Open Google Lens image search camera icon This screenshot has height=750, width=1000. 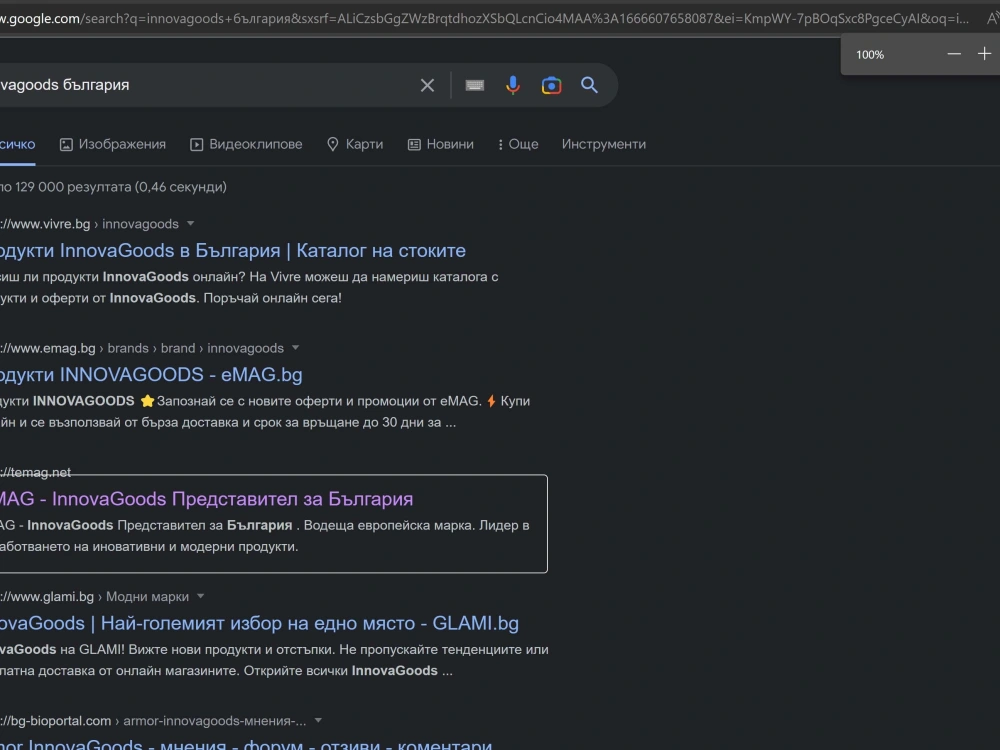(x=552, y=85)
